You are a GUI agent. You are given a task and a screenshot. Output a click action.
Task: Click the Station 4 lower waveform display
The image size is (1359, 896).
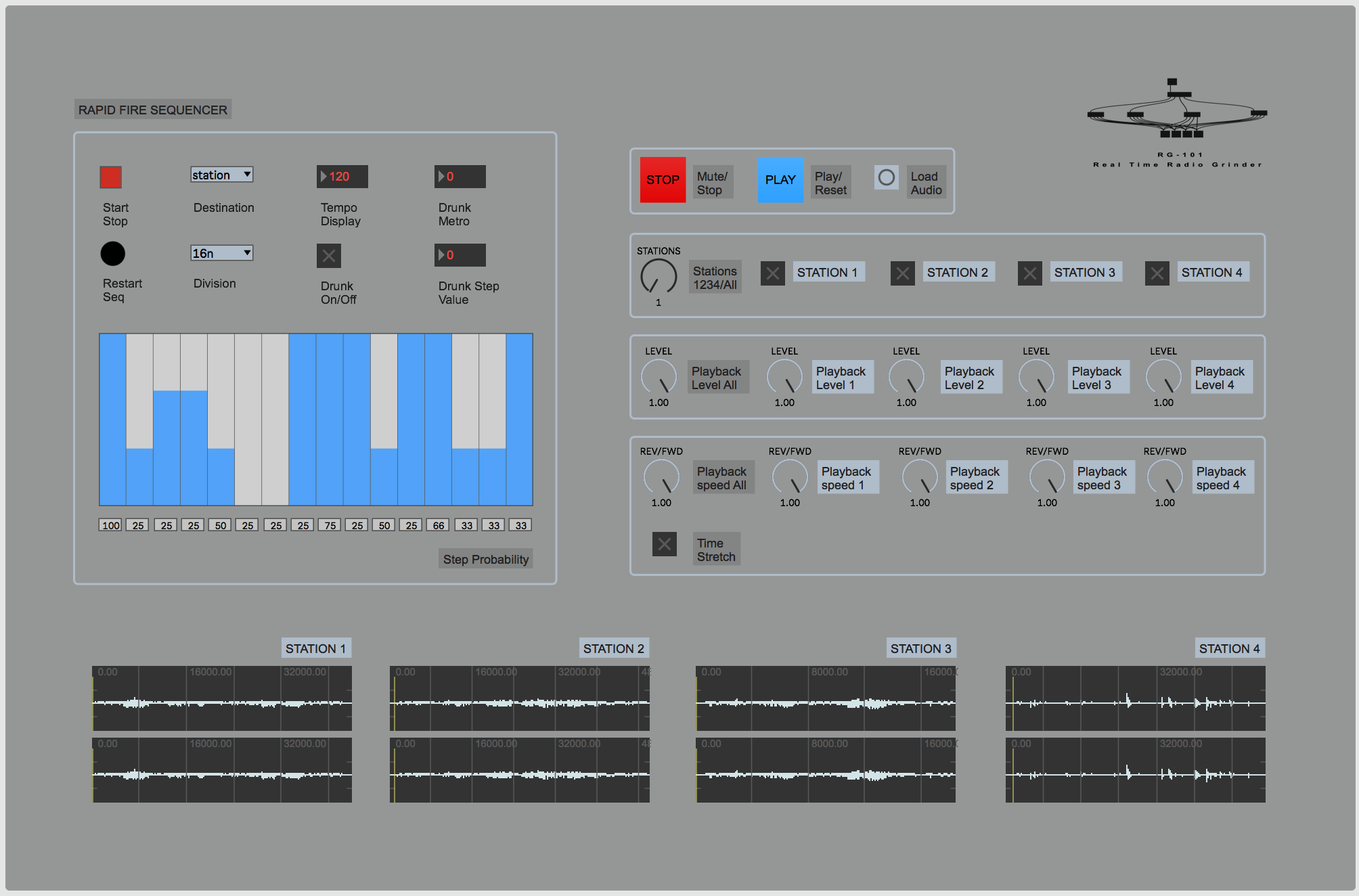(1136, 770)
